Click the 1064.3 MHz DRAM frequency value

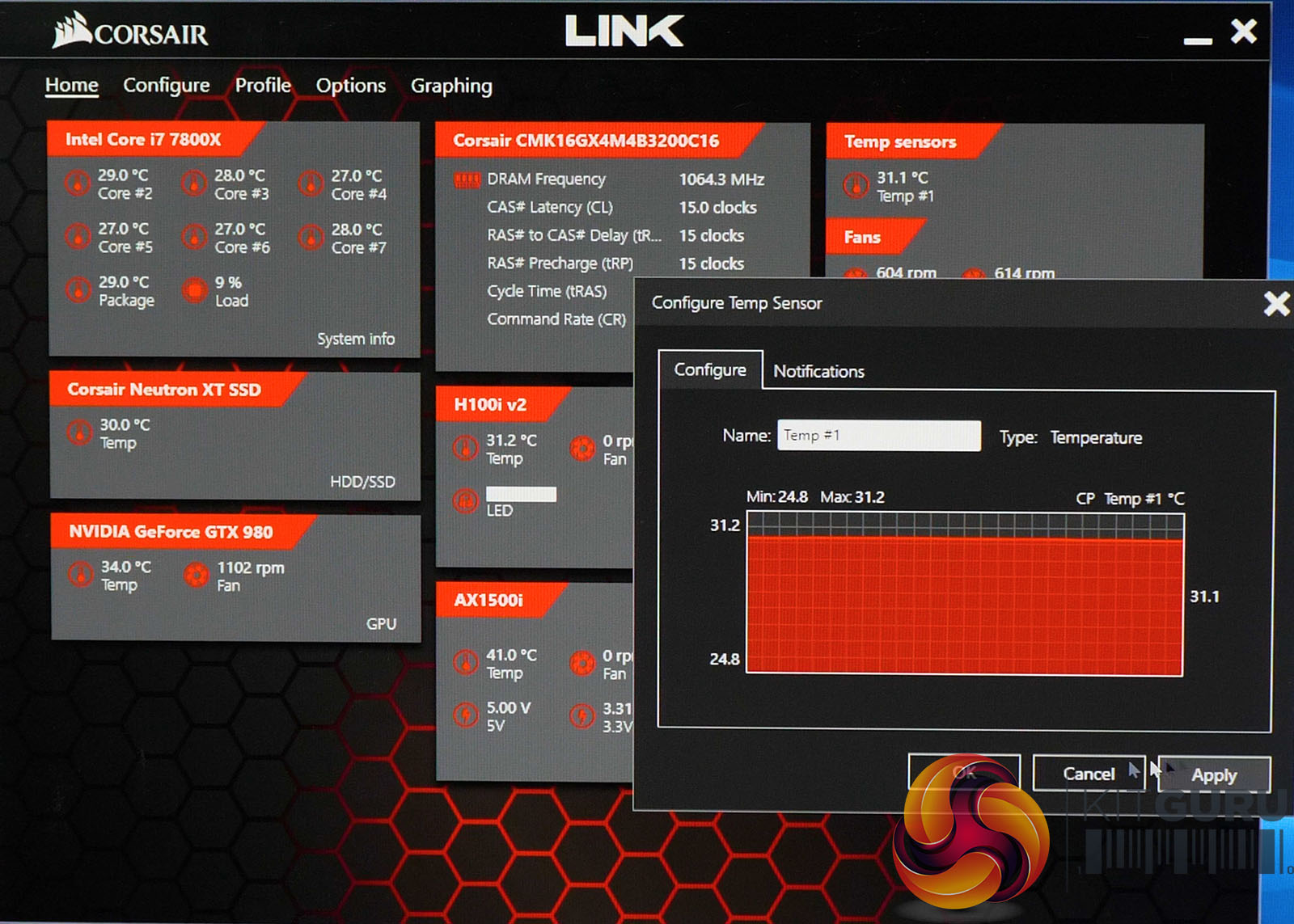721,179
